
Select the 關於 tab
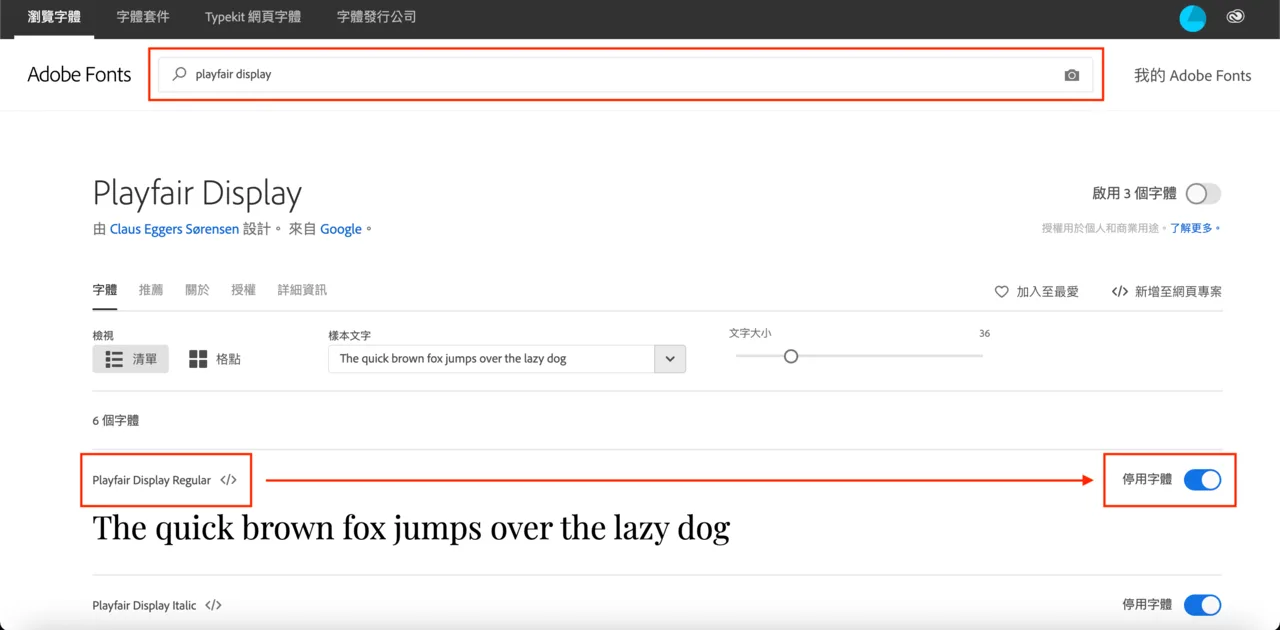click(x=197, y=290)
